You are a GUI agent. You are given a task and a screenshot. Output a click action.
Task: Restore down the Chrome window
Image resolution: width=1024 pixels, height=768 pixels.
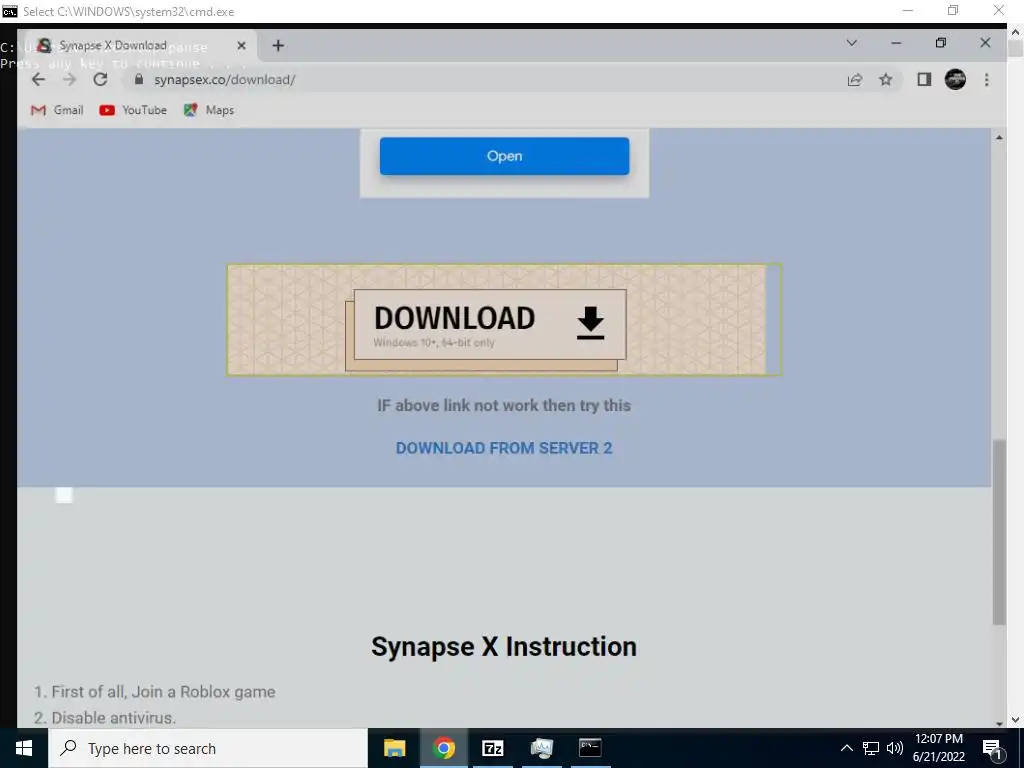point(940,43)
